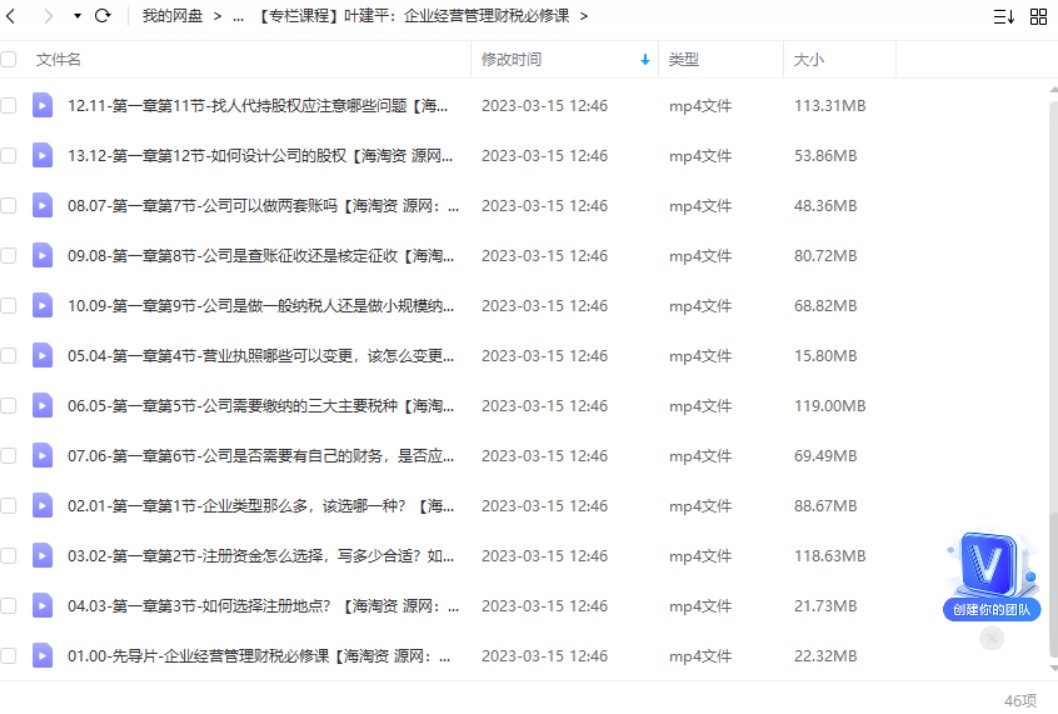Toggle the blue sort direction arrow
This screenshot has height=714, width=1058.
645,60
